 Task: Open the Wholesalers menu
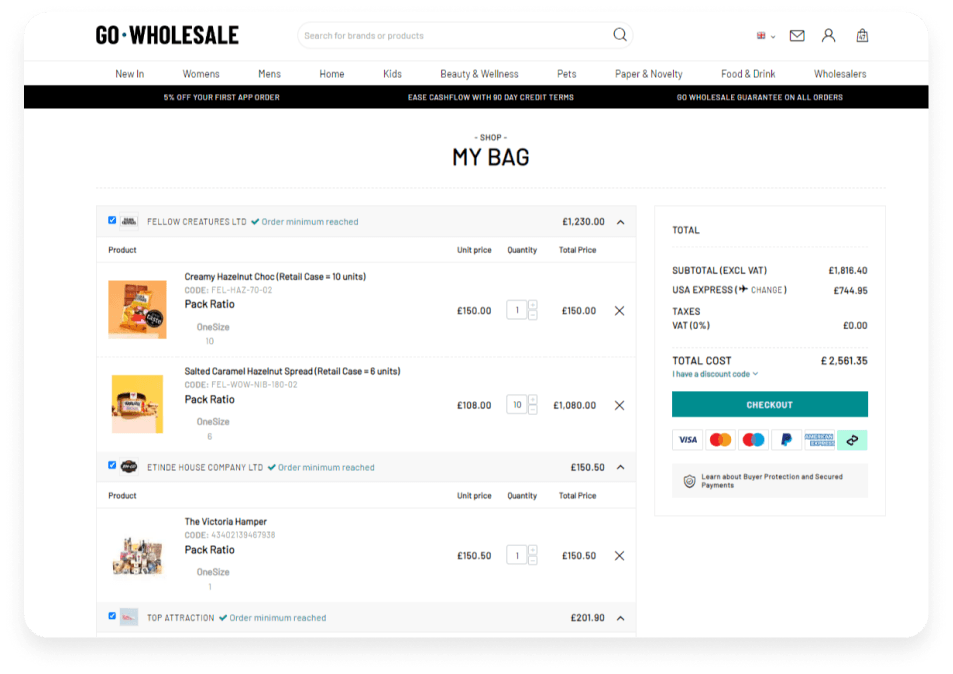(840, 74)
